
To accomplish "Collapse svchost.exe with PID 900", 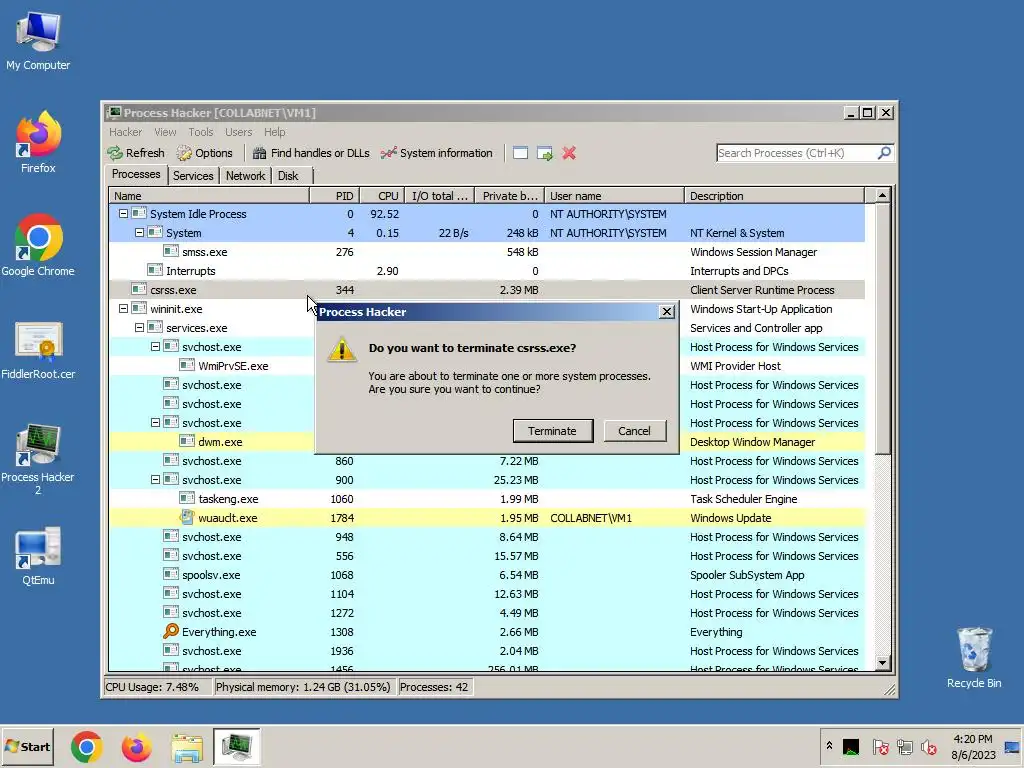I will 155,479.
